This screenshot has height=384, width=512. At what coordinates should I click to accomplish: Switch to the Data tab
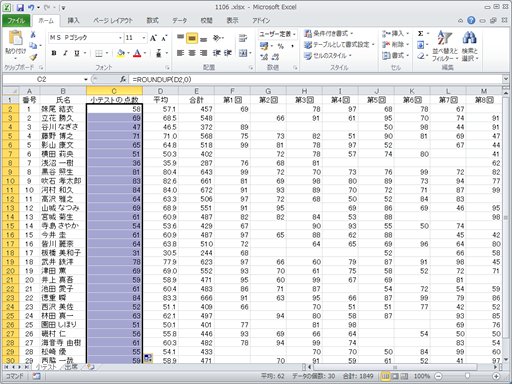[179, 21]
